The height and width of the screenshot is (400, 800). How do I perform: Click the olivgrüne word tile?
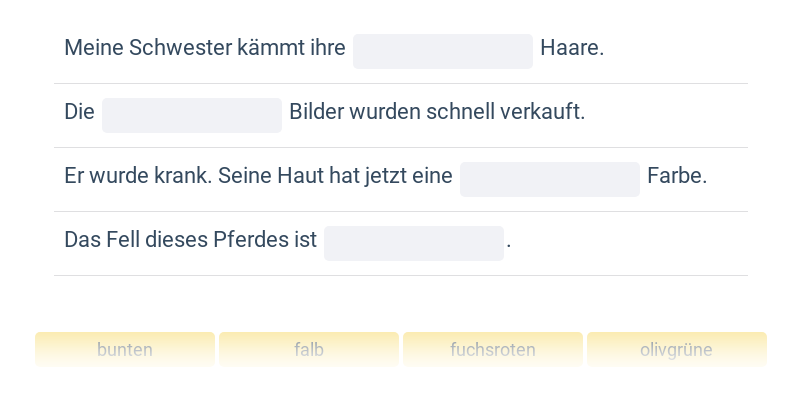click(676, 350)
